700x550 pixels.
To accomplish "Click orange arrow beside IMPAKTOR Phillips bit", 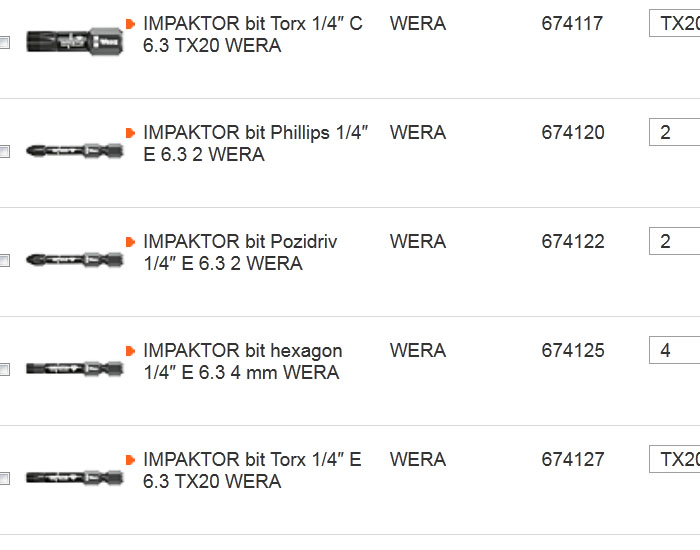I will [x=130, y=133].
